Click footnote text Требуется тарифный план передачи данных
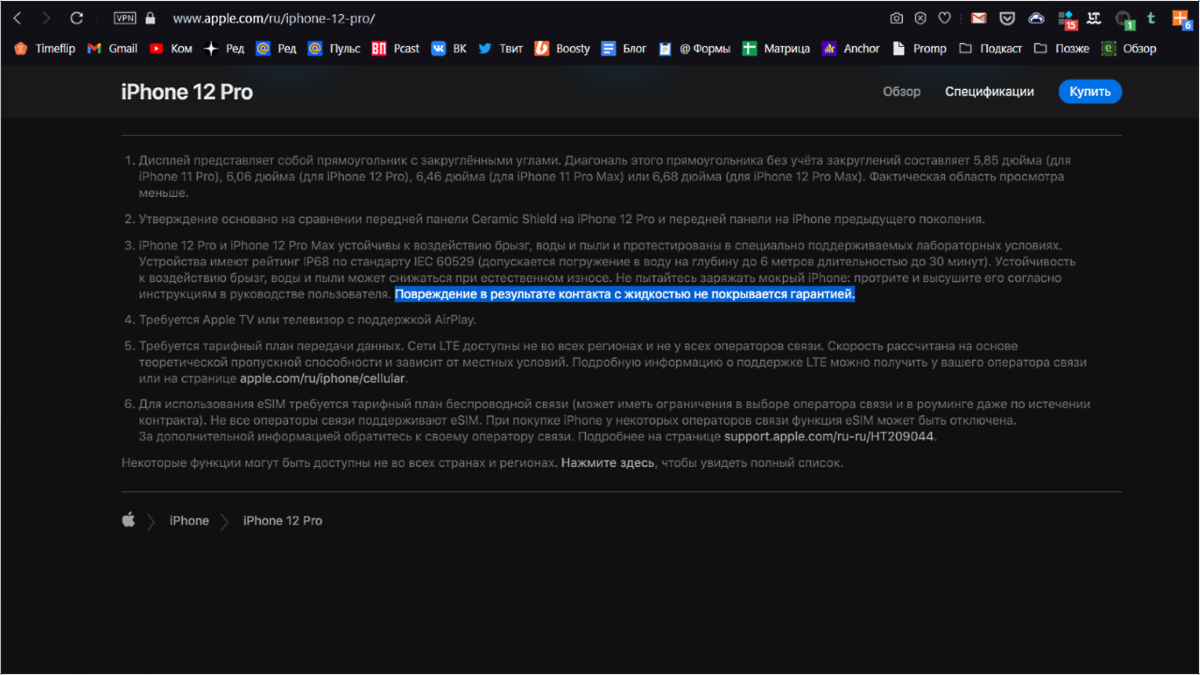Screen dimensions: 1200x675 [613, 362]
